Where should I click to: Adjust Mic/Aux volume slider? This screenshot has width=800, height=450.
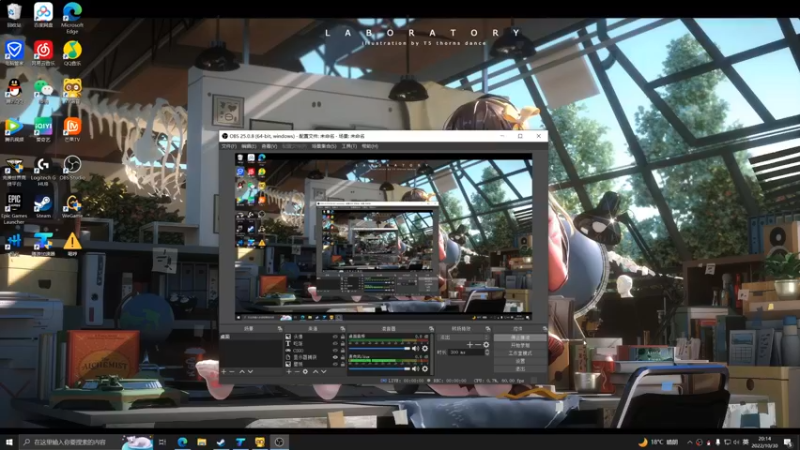pos(380,368)
